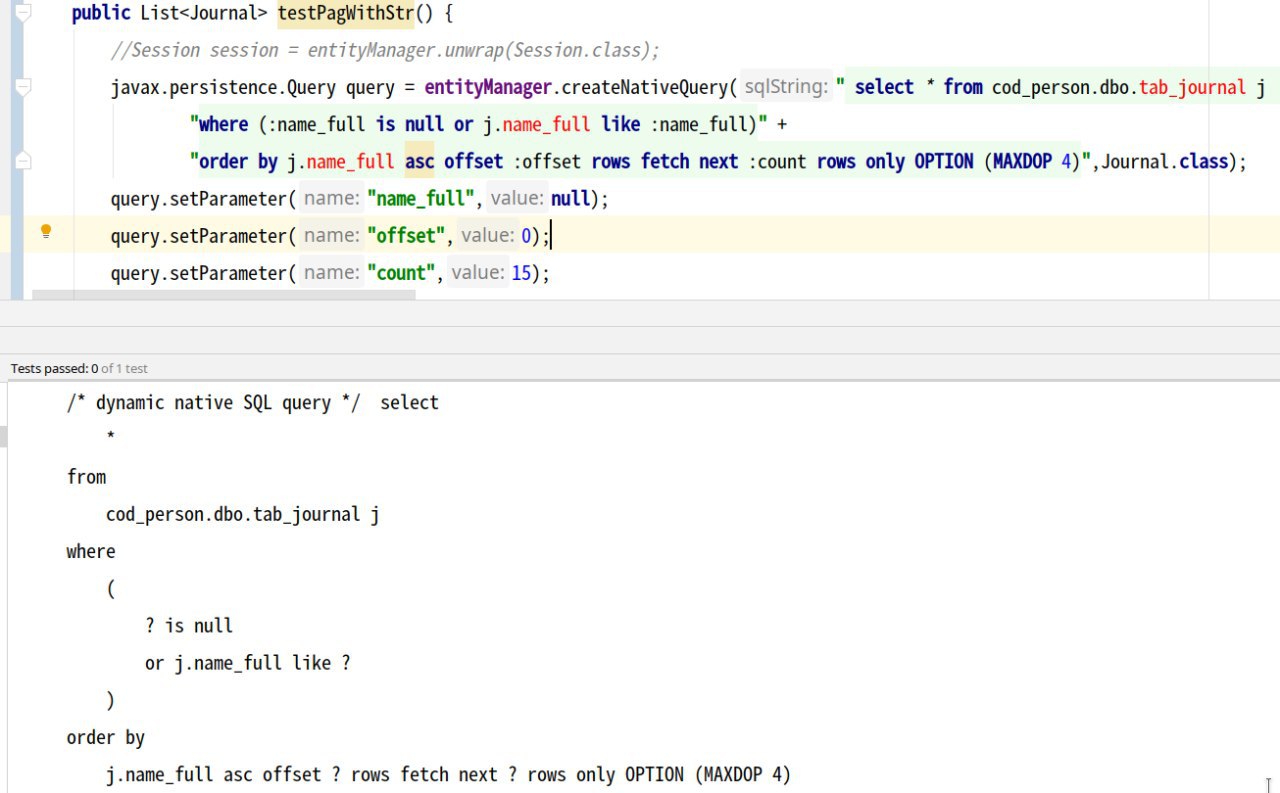Click console line "or j.name_full like ?"
The height and width of the screenshot is (793, 1280).
(248, 663)
